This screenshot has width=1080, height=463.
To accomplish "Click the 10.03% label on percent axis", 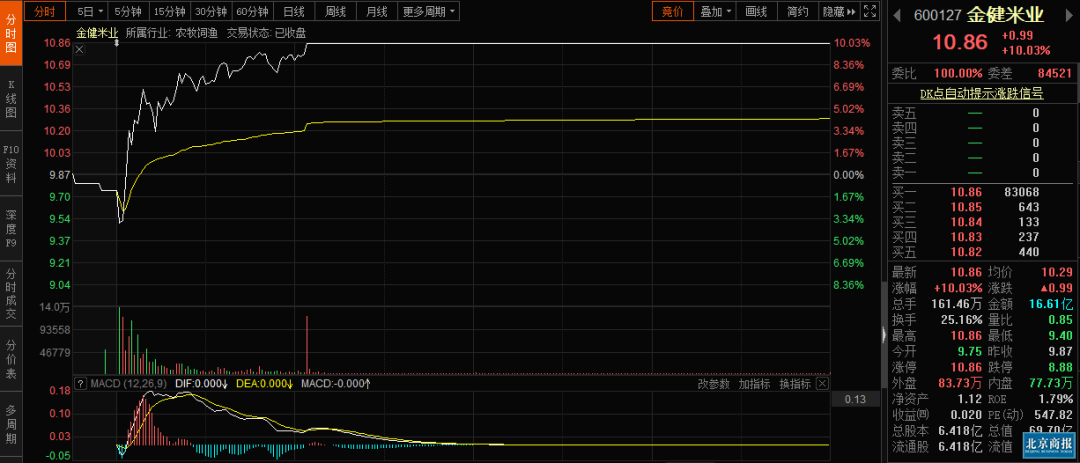I will pos(852,43).
